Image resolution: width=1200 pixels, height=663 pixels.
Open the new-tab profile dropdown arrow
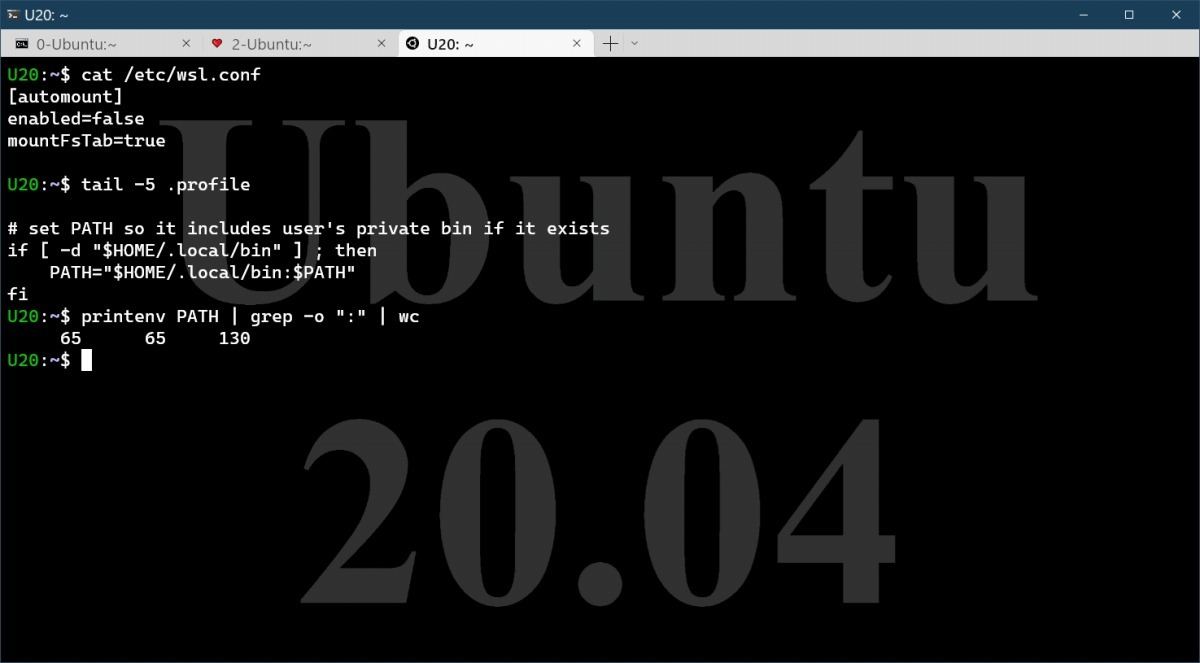[x=634, y=44]
